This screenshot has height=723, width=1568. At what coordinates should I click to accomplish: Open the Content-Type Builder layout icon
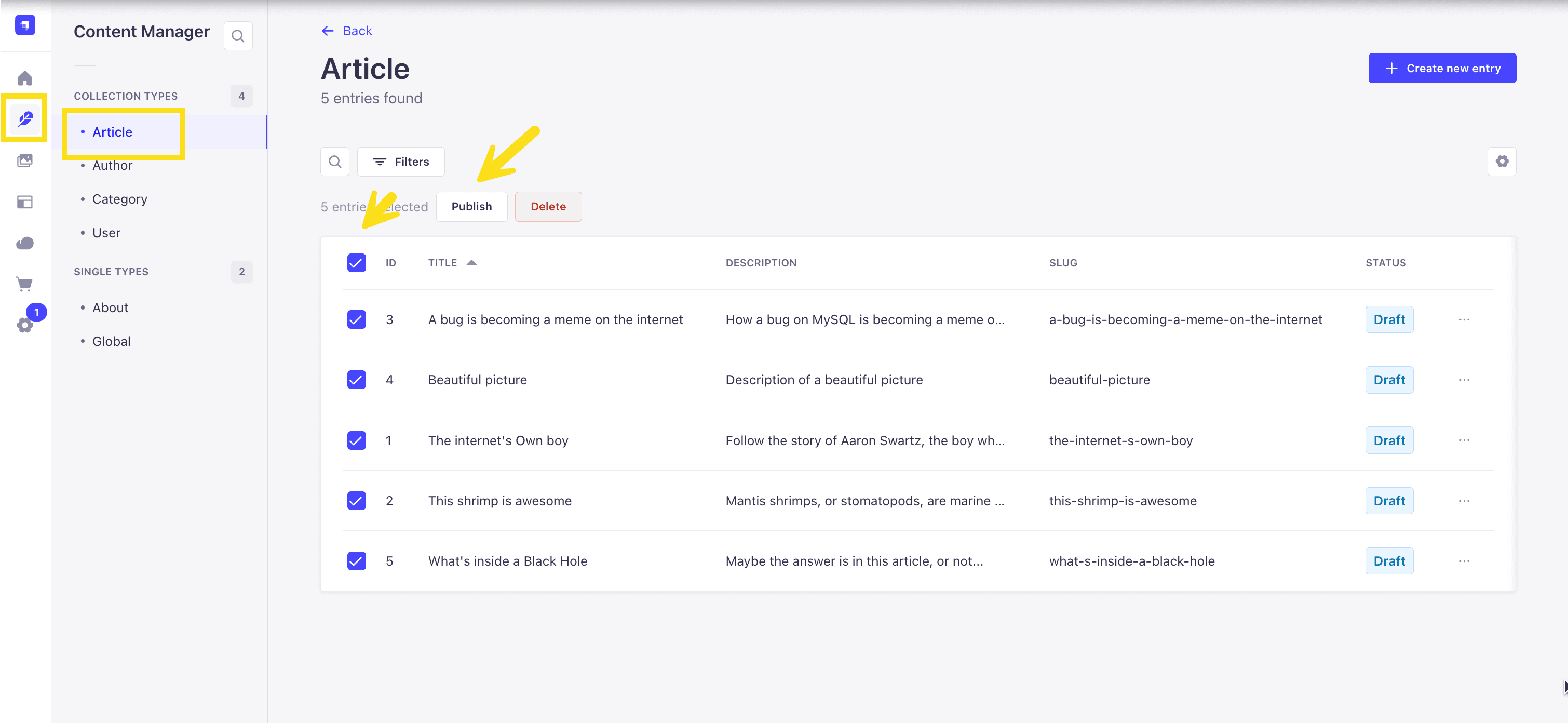pos(25,202)
